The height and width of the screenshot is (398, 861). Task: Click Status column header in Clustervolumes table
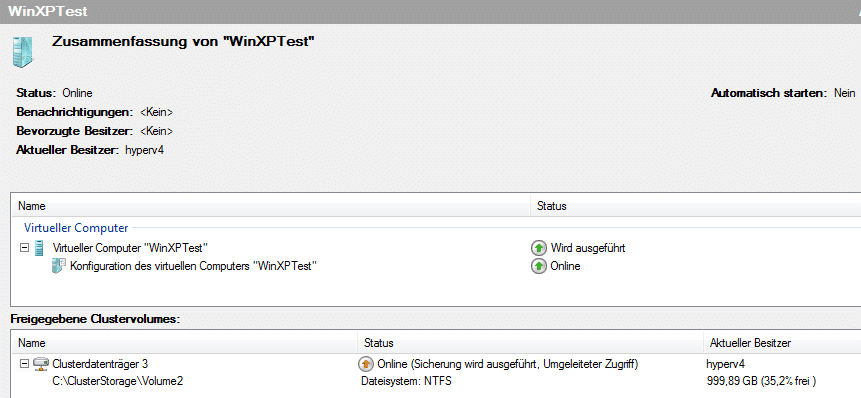(530, 343)
